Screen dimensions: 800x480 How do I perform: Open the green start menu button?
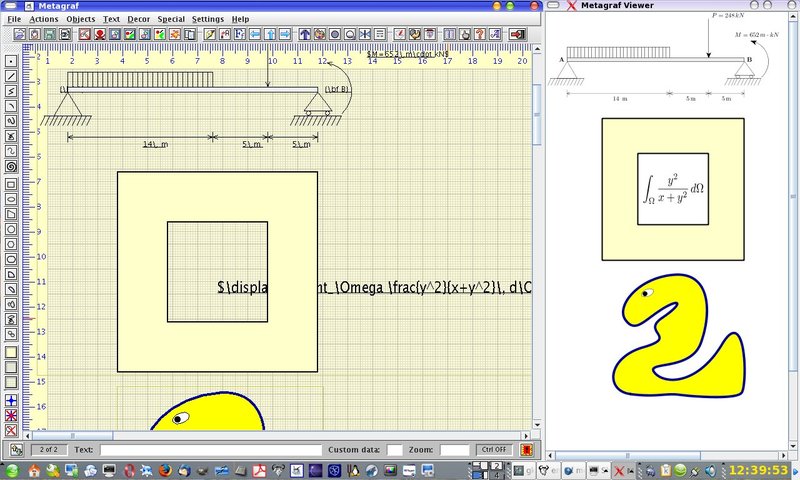11,470
